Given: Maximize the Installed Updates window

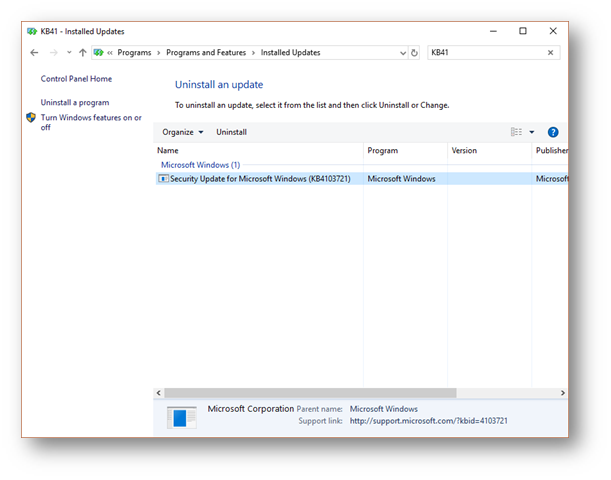Looking at the screenshot, I should click(523, 31).
